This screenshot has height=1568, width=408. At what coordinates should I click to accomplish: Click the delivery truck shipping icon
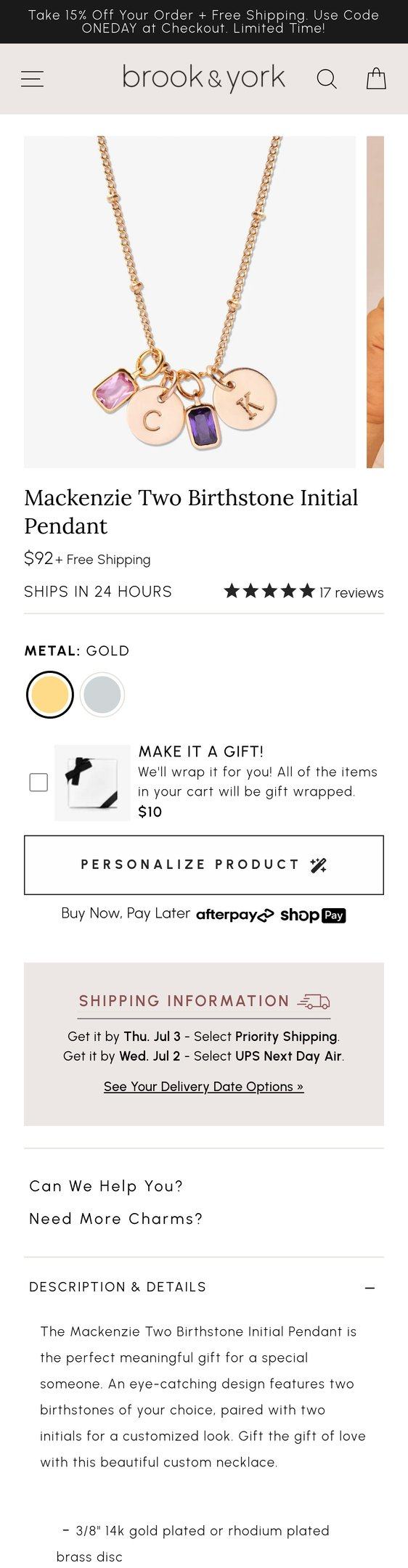coord(313,1002)
